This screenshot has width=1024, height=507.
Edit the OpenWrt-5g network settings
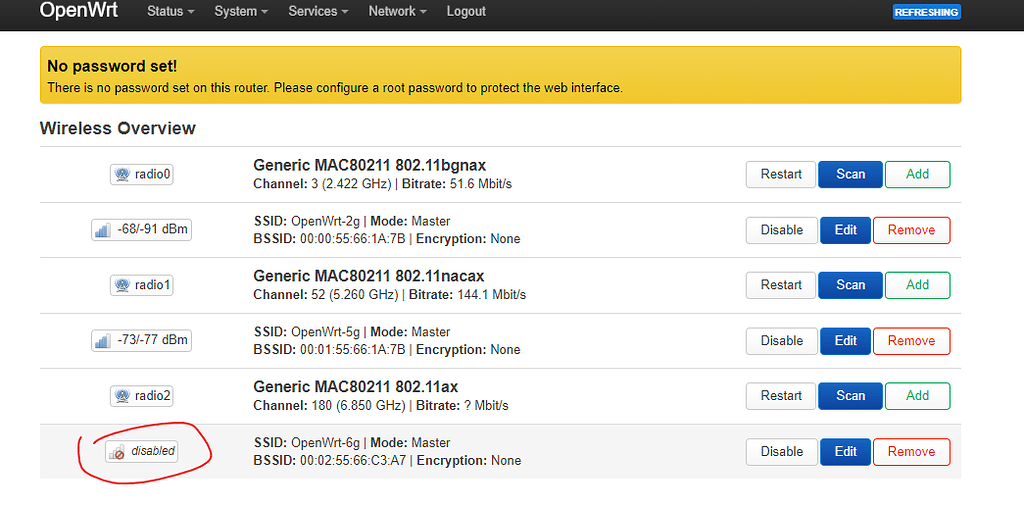(x=845, y=341)
